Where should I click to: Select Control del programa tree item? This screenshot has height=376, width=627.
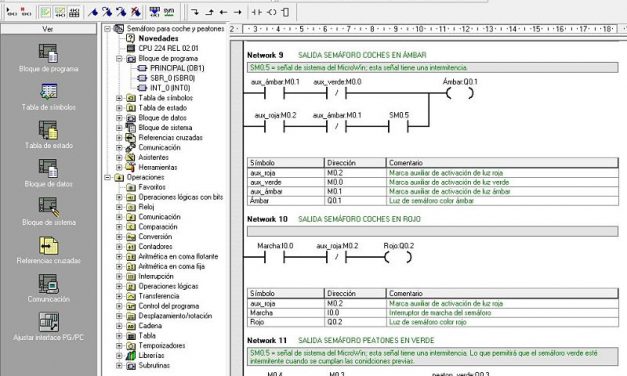169,306
